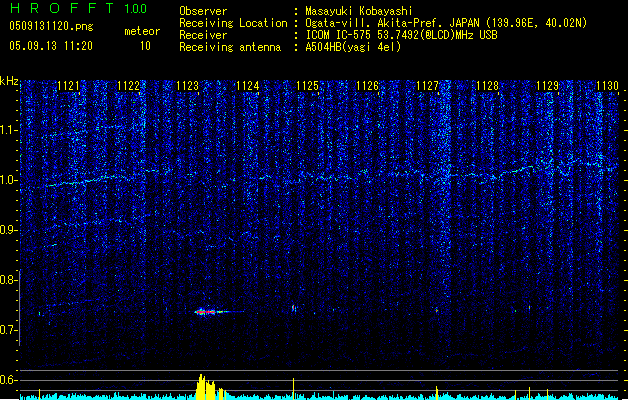Click the 0.8 kHz frequency axis label
Screen dimensions: 629x400
coord(8,280)
